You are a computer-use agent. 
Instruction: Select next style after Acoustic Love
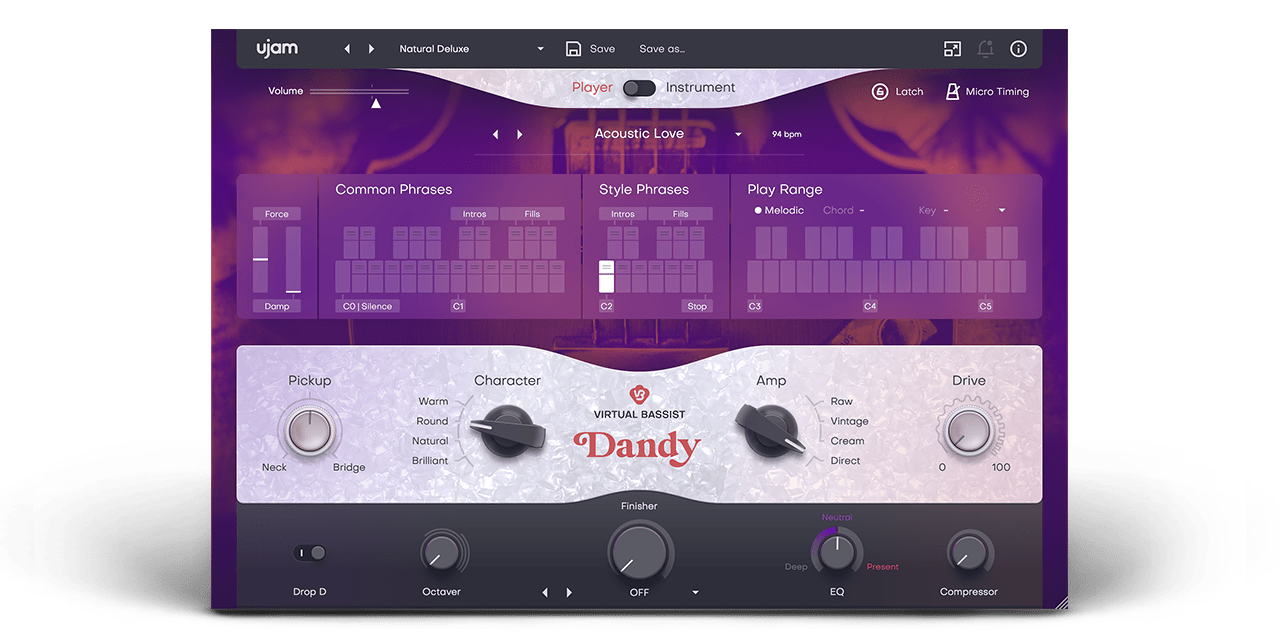click(x=519, y=134)
